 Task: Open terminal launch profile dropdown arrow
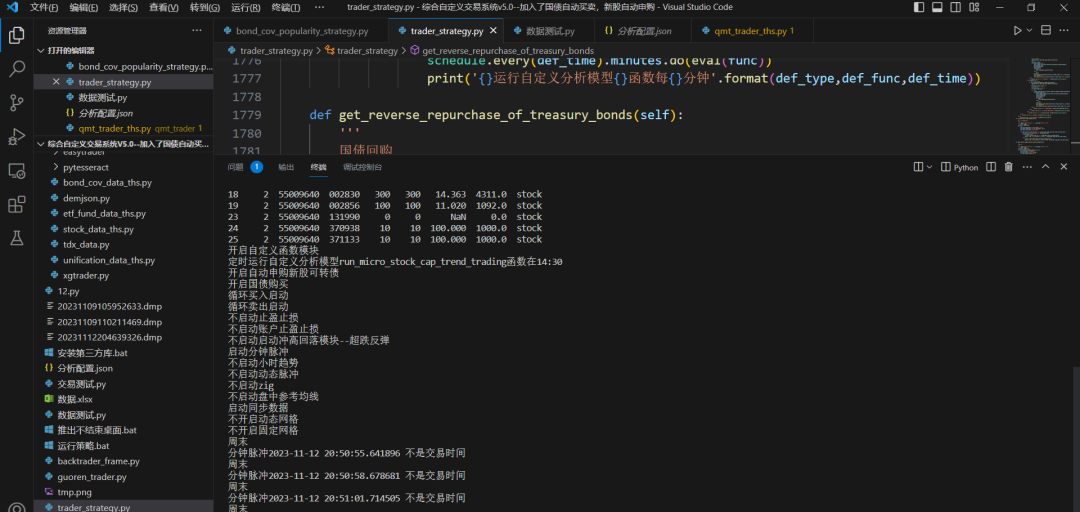tap(930, 167)
